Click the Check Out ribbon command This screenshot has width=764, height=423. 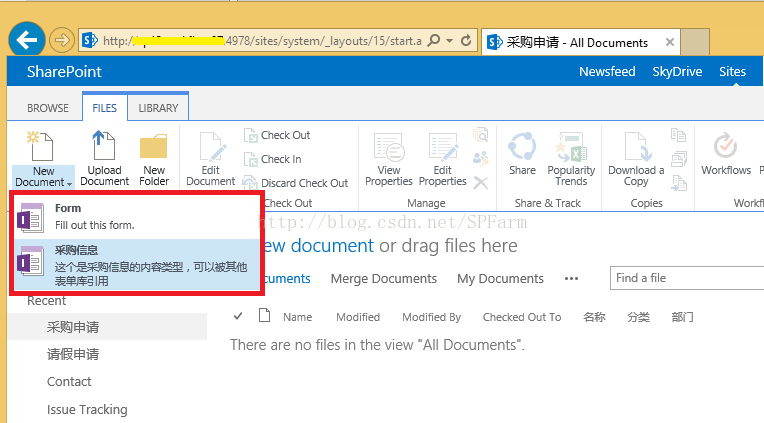pyautogui.click(x=277, y=135)
